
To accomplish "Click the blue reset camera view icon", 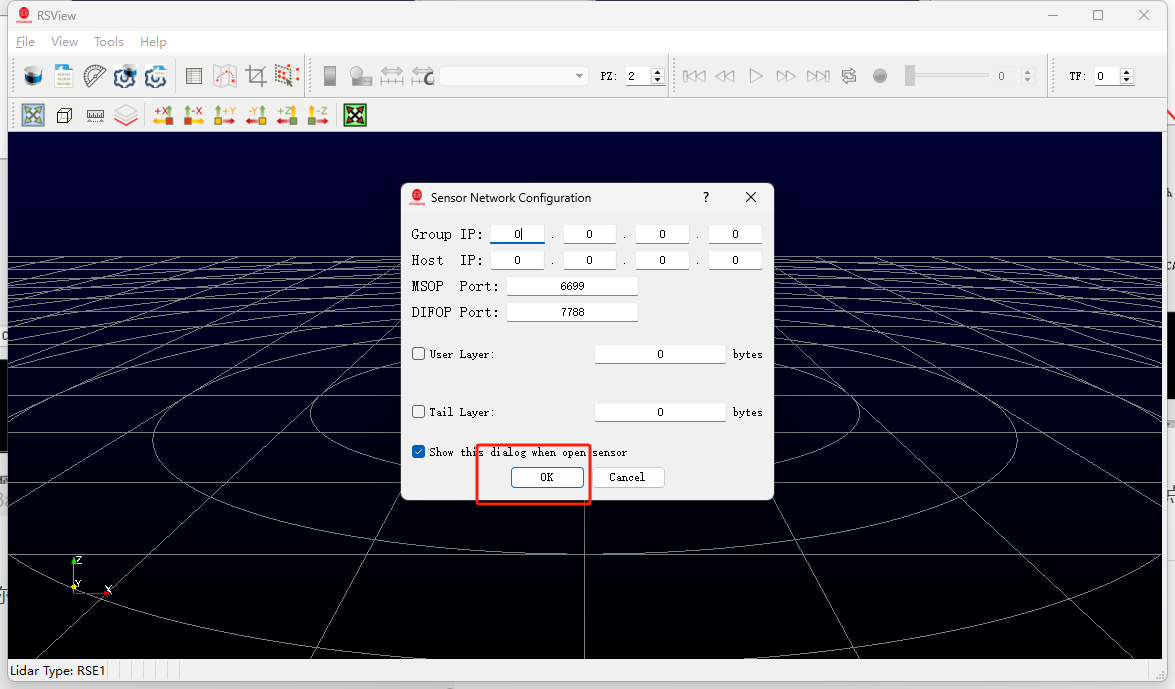I will (x=33, y=115).
